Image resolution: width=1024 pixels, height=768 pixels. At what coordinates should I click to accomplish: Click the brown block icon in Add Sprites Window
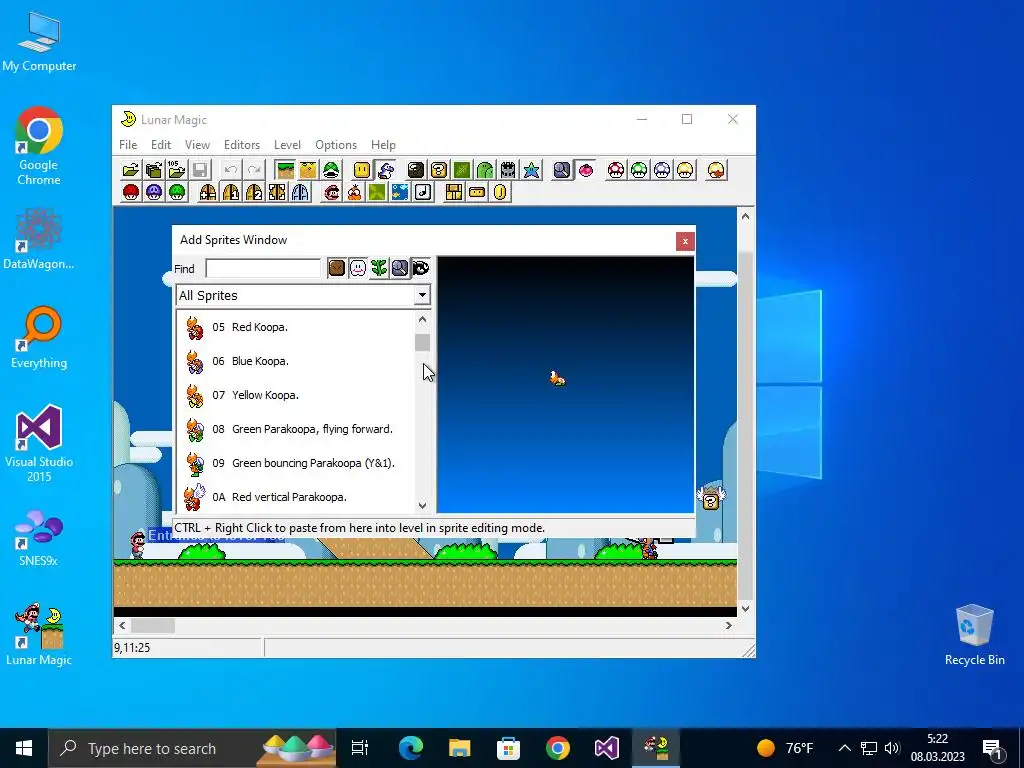tap(336, 268)
